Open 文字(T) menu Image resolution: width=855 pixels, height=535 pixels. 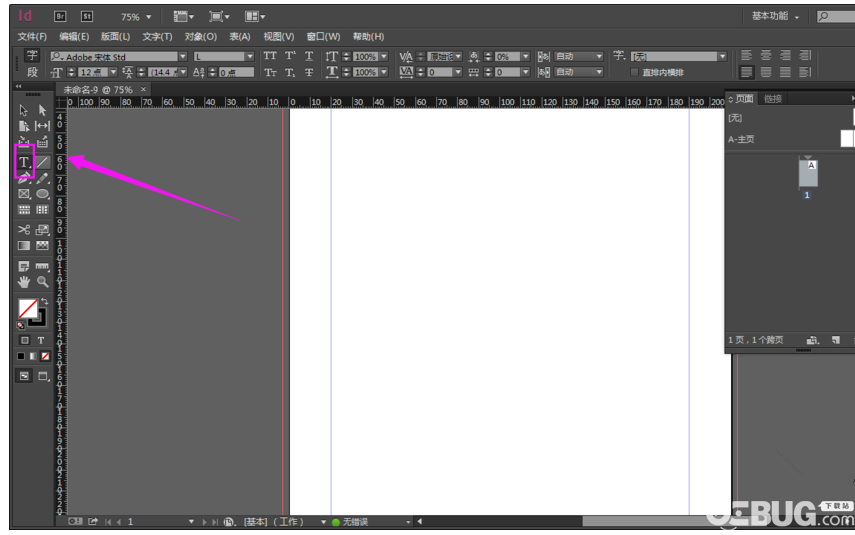pyautogui.click(x=157, y=37)
